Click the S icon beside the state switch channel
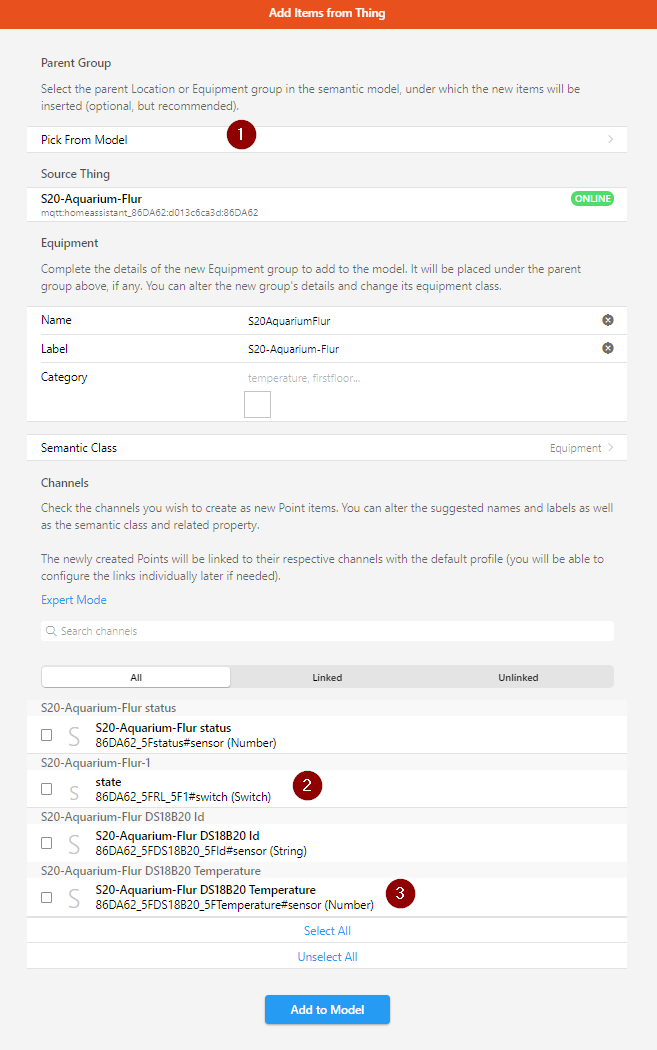 (73, 792)
